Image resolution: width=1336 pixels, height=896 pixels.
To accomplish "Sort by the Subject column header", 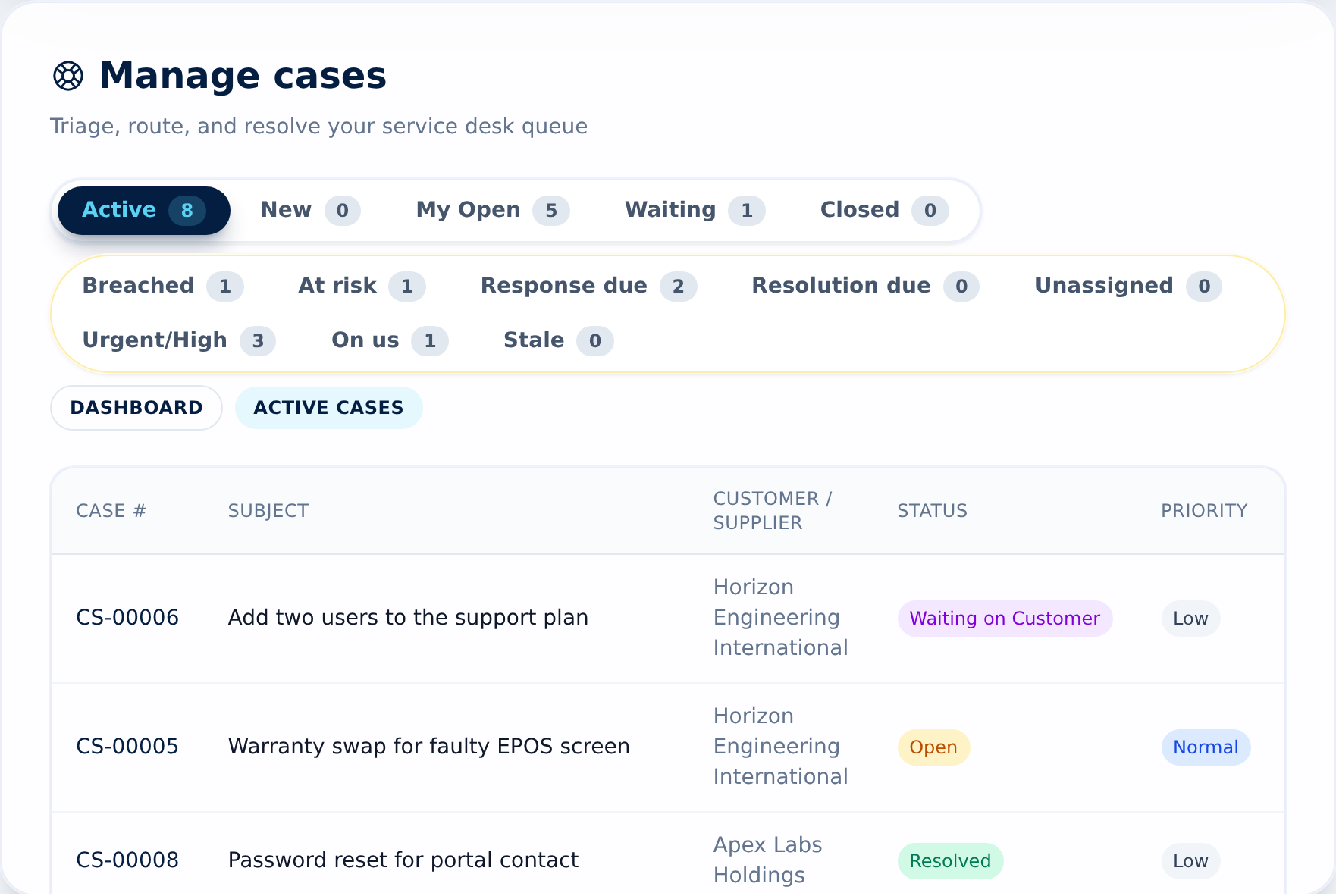I will pos(268,511).
